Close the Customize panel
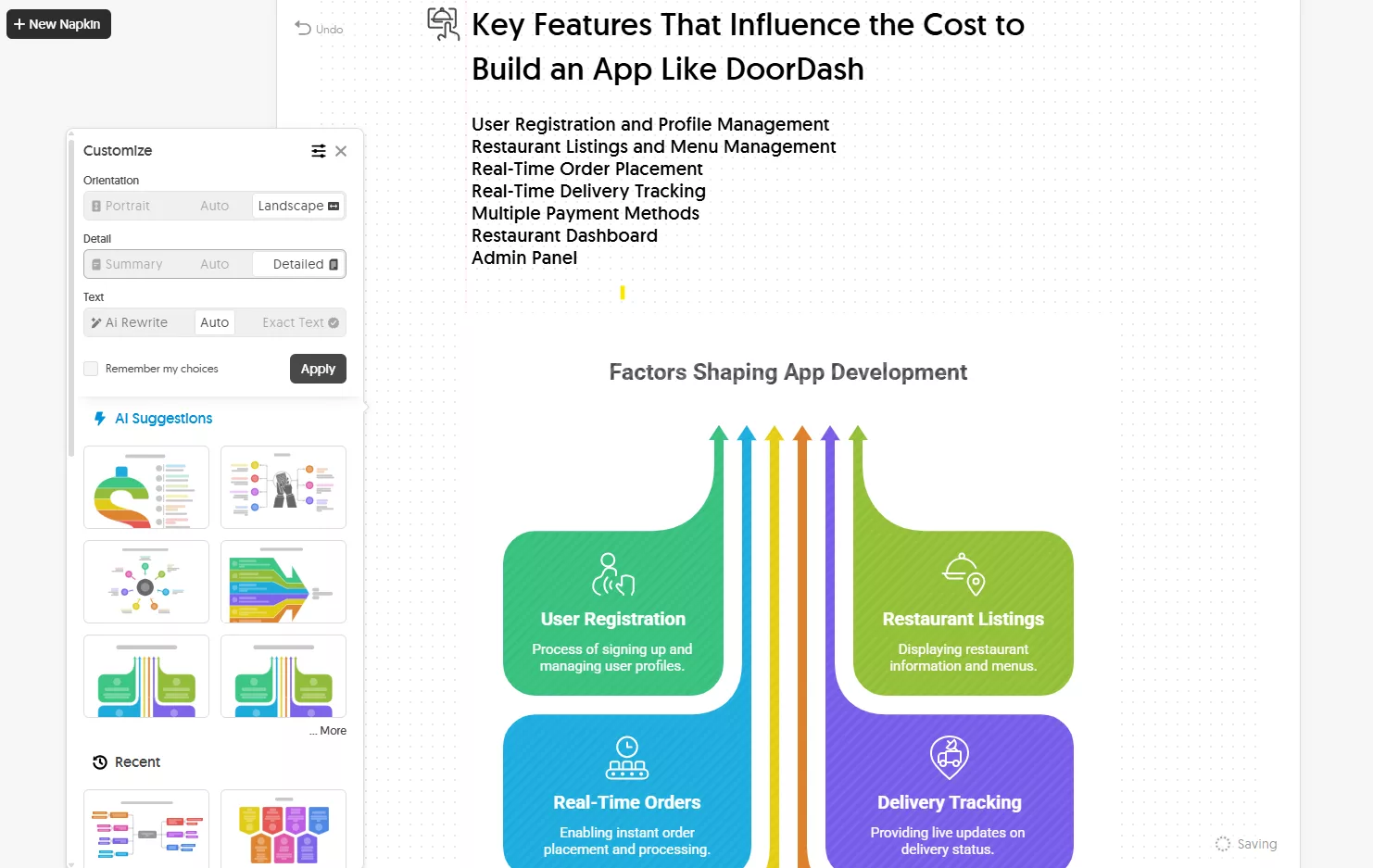This screenshot has width=1373, height=868. click(341, 151)
